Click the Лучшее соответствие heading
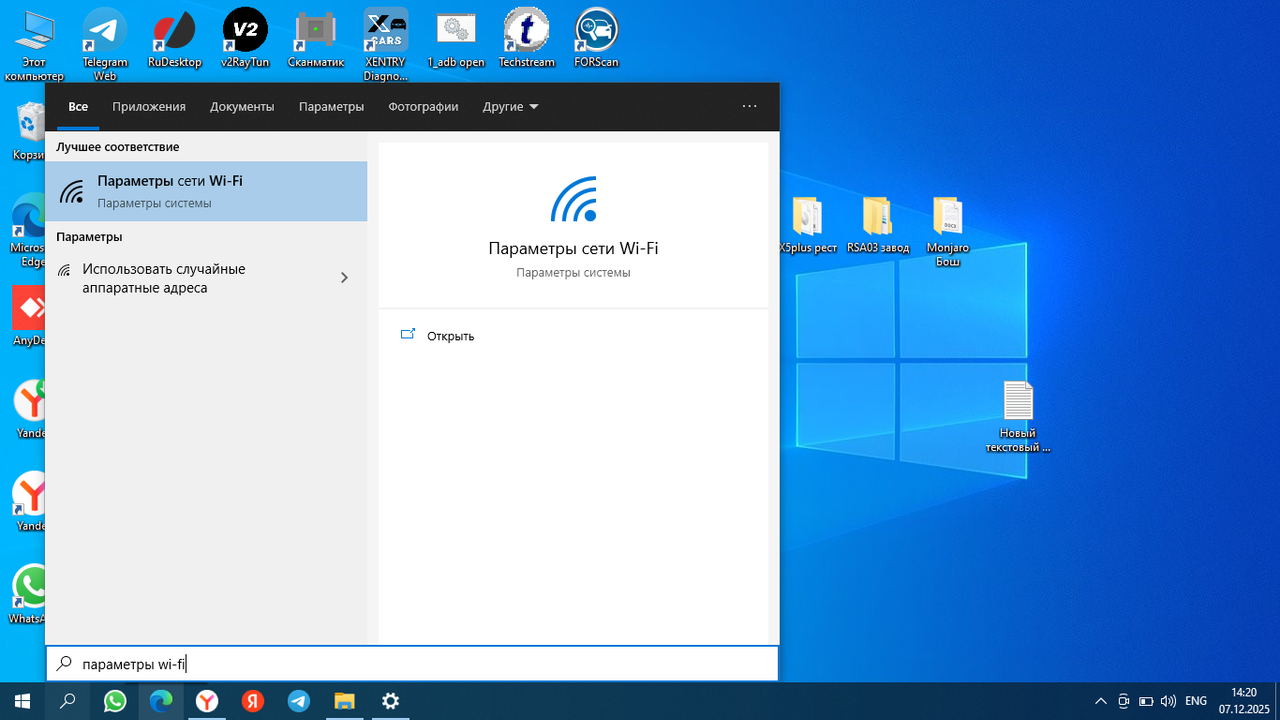The image size is (1280, 720). tap(118, 147)
